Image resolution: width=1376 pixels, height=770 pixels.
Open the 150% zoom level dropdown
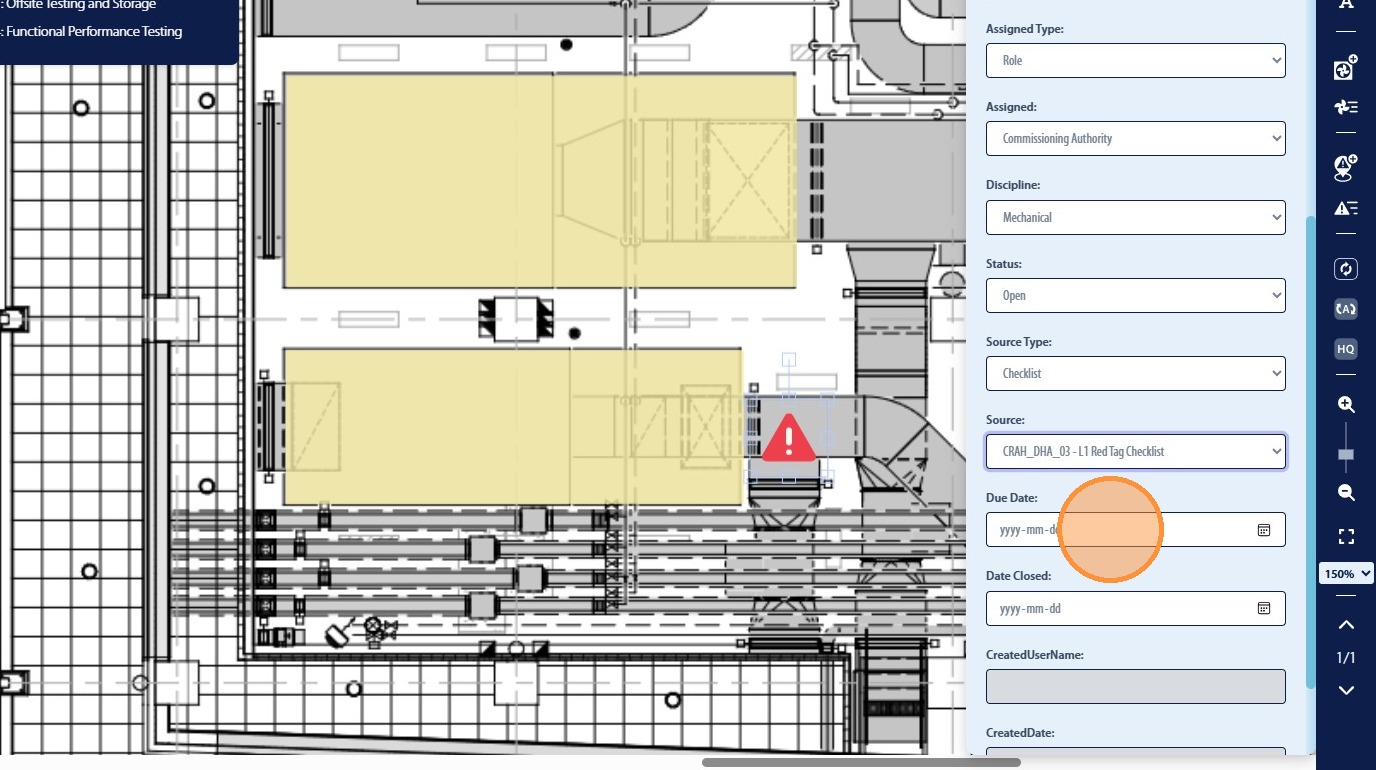pos(1346,574)
